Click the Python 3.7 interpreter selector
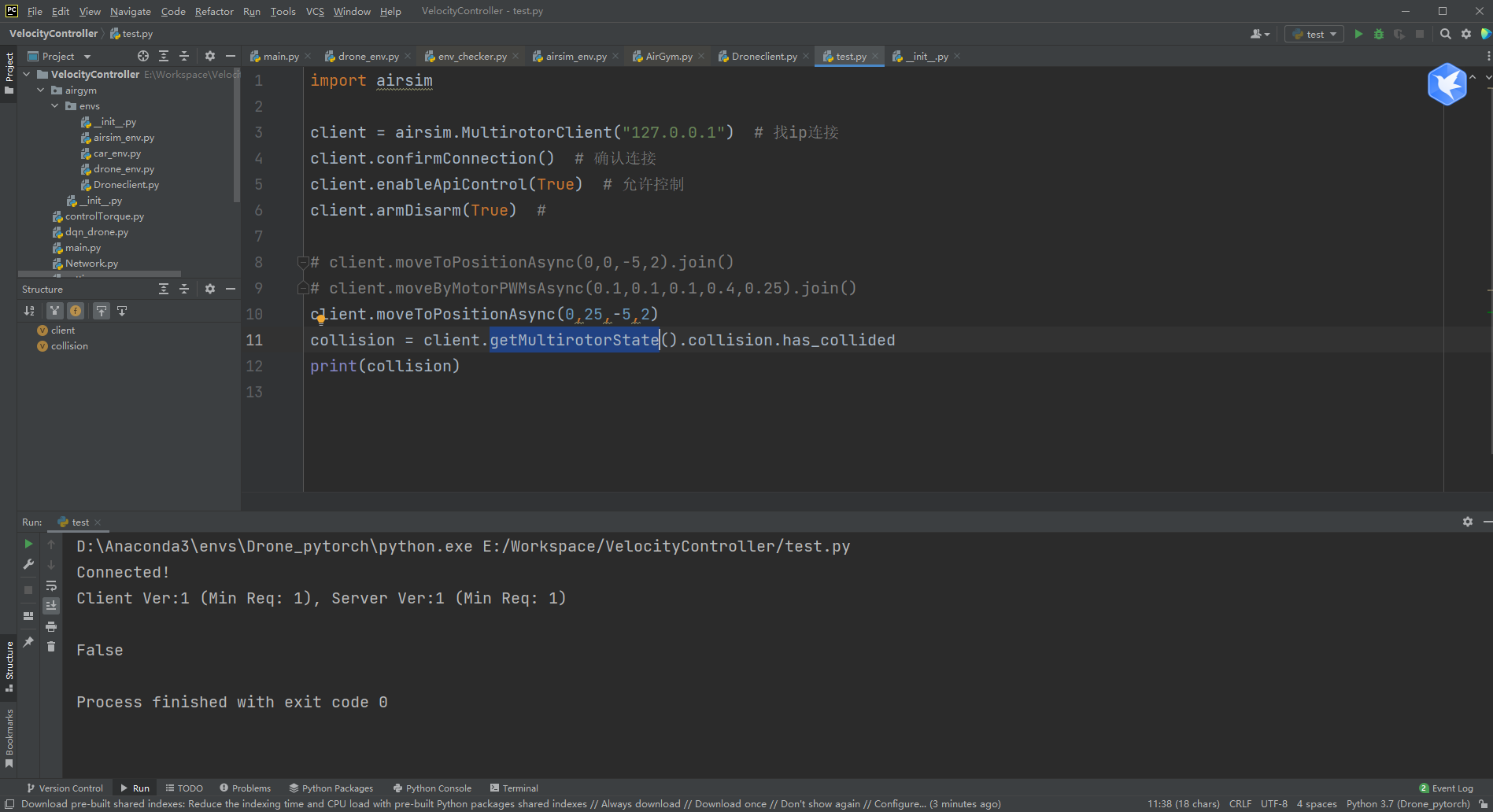 click(1408, 803)
